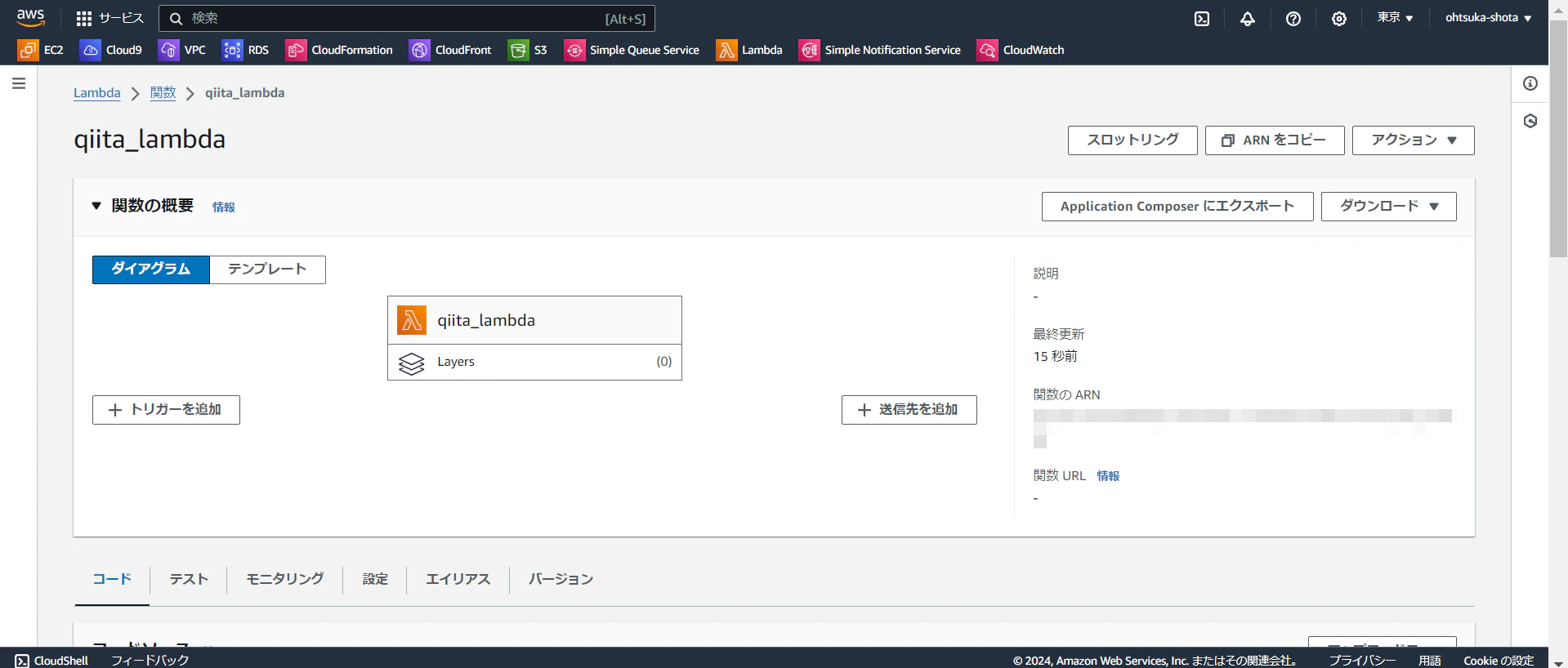This screenshot has width=1568, height=668.
Task: Click トリガーを追加 button
Action: pyautogui.click(x=166, y=410)
